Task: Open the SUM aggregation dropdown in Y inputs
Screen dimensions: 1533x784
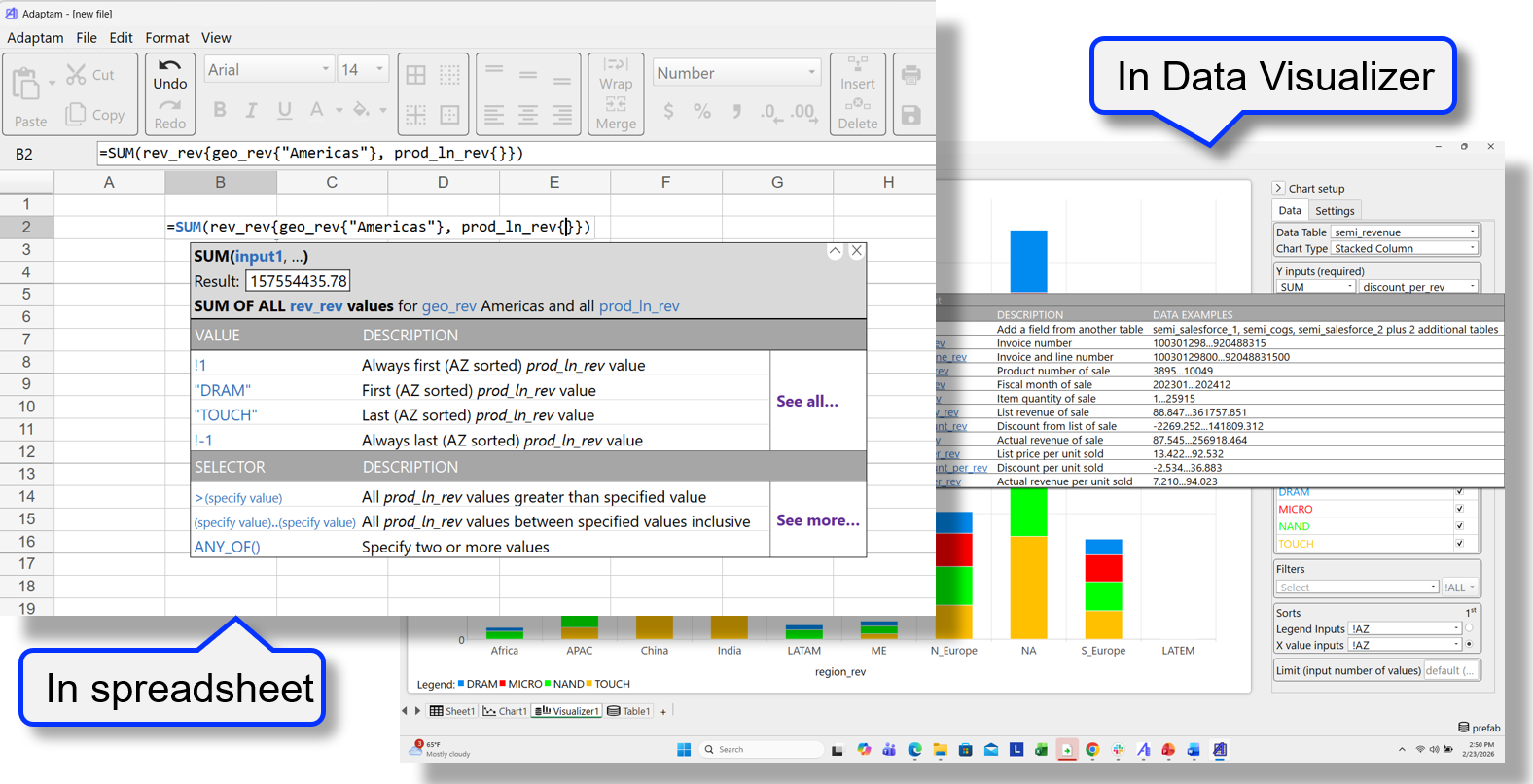Action: (x=1315, y=287)
